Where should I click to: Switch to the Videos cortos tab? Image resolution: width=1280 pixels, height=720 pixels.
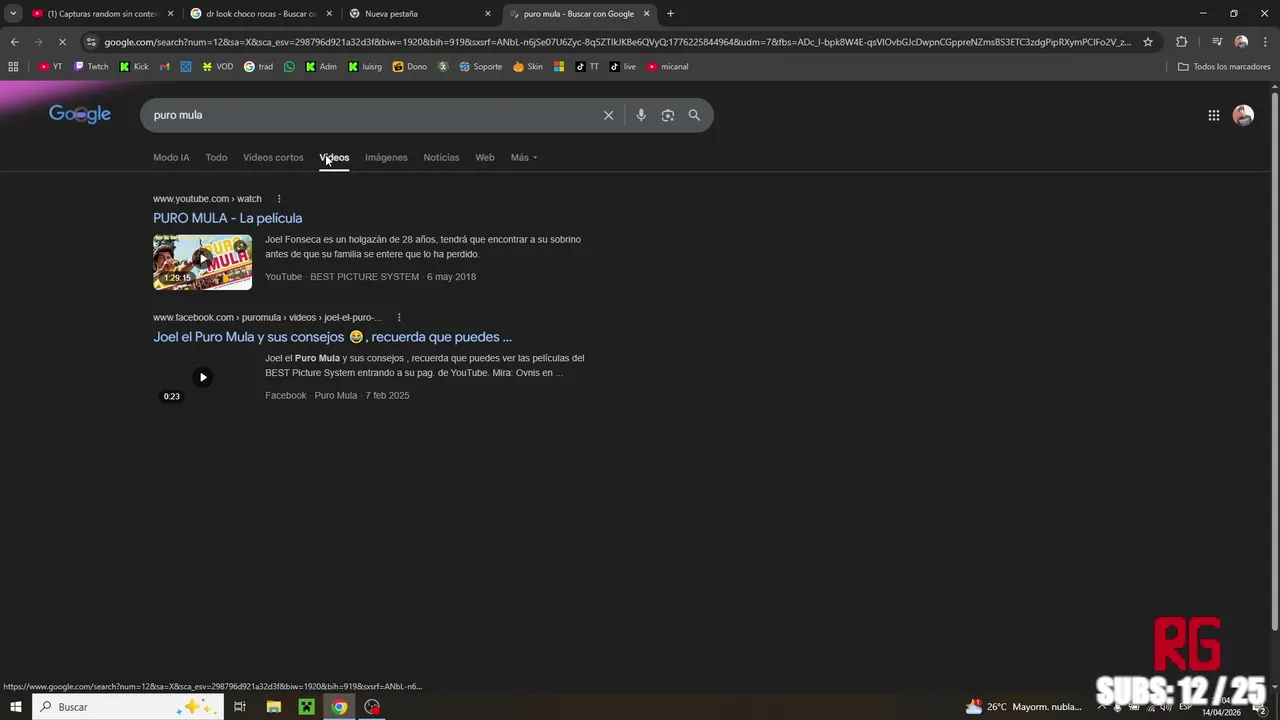click(x=273, y=157)
